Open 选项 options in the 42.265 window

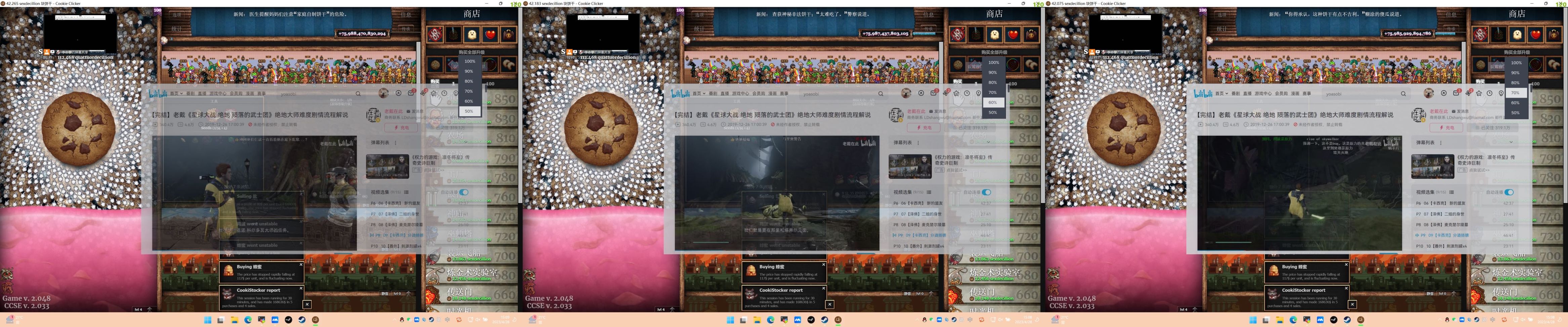(176, 14)
